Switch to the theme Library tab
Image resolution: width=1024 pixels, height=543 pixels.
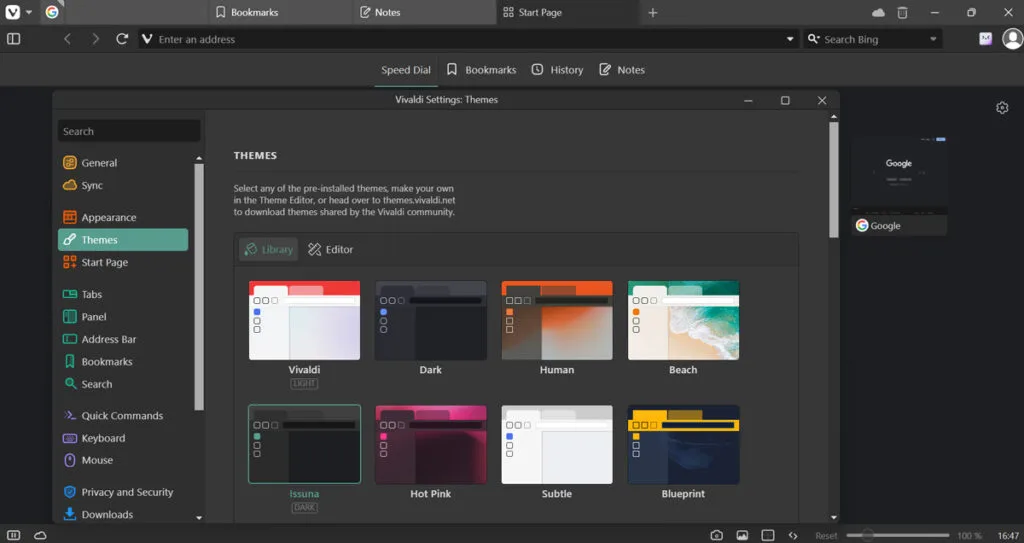click(x=268, y=250)
